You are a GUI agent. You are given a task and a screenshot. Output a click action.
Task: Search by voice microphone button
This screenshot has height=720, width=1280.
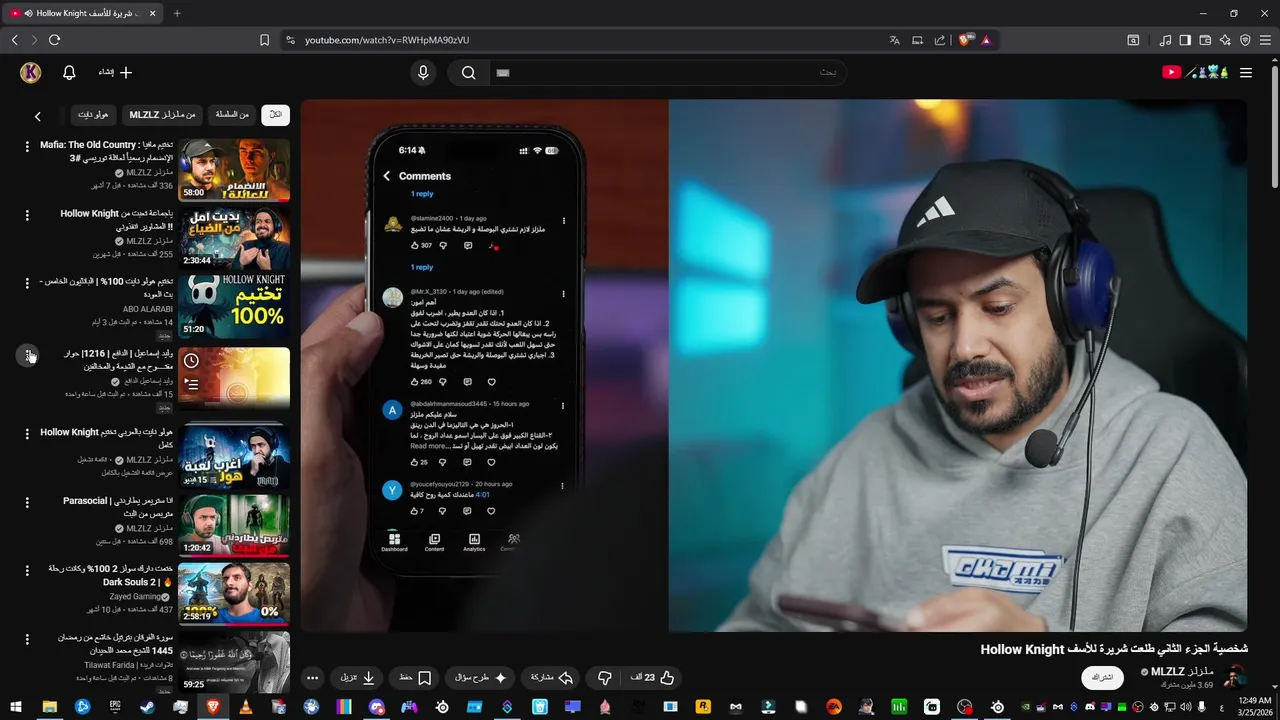423,72
